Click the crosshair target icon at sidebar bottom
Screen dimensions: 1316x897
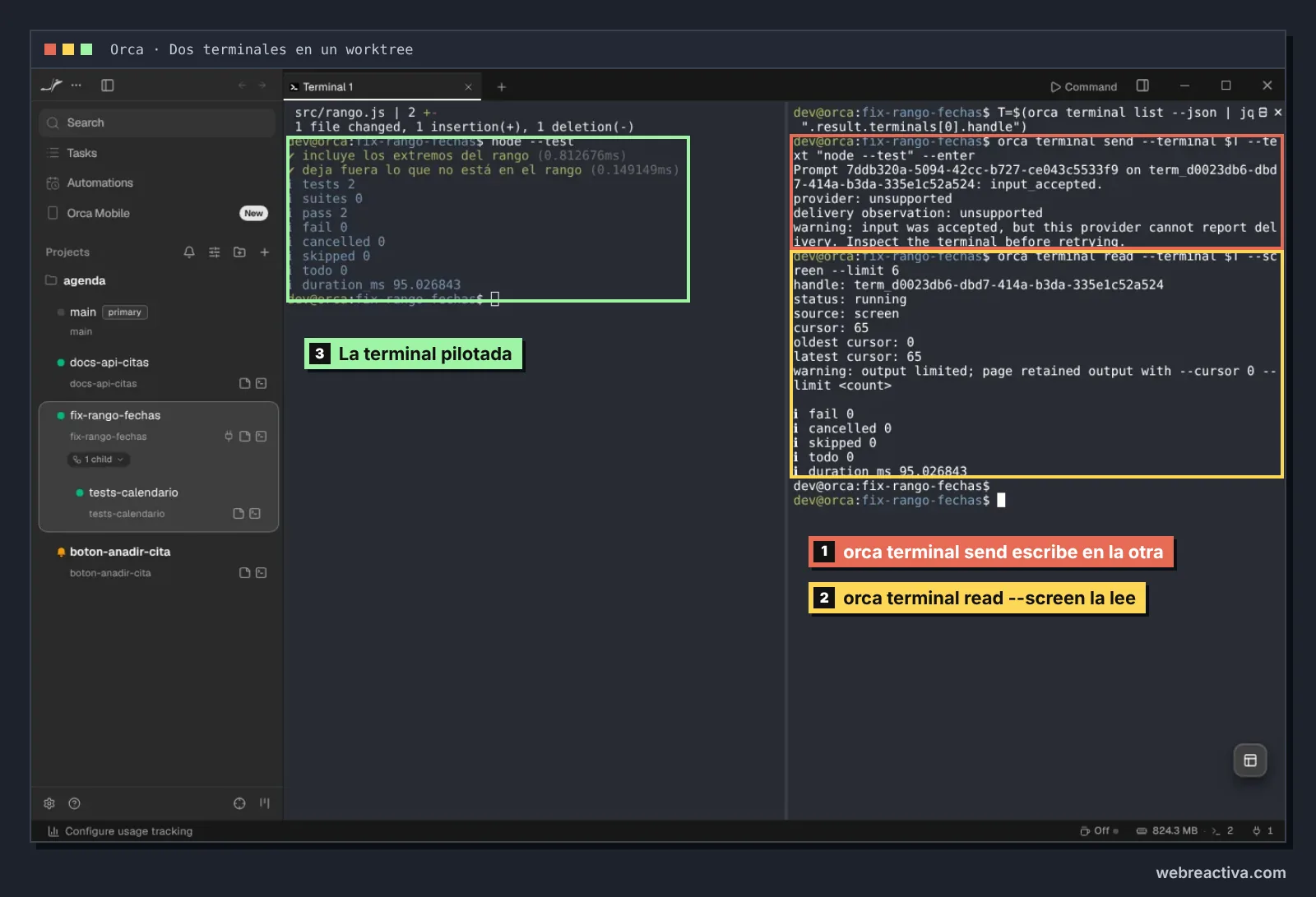tap(239, 803)
